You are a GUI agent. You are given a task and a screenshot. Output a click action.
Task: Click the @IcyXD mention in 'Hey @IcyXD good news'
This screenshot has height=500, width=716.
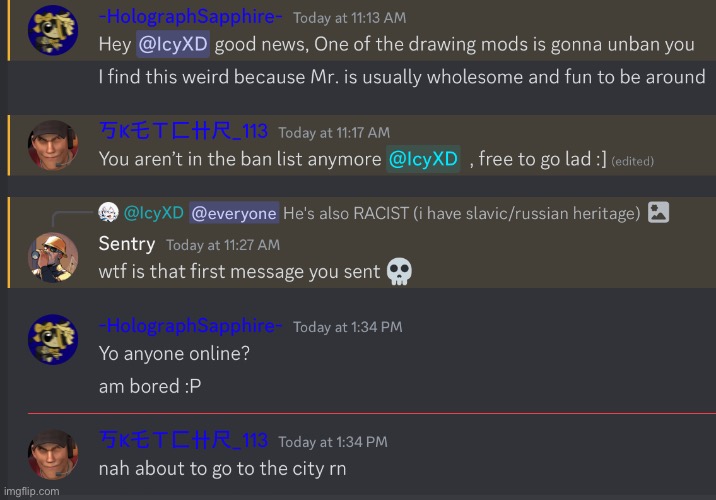[173, 44]
